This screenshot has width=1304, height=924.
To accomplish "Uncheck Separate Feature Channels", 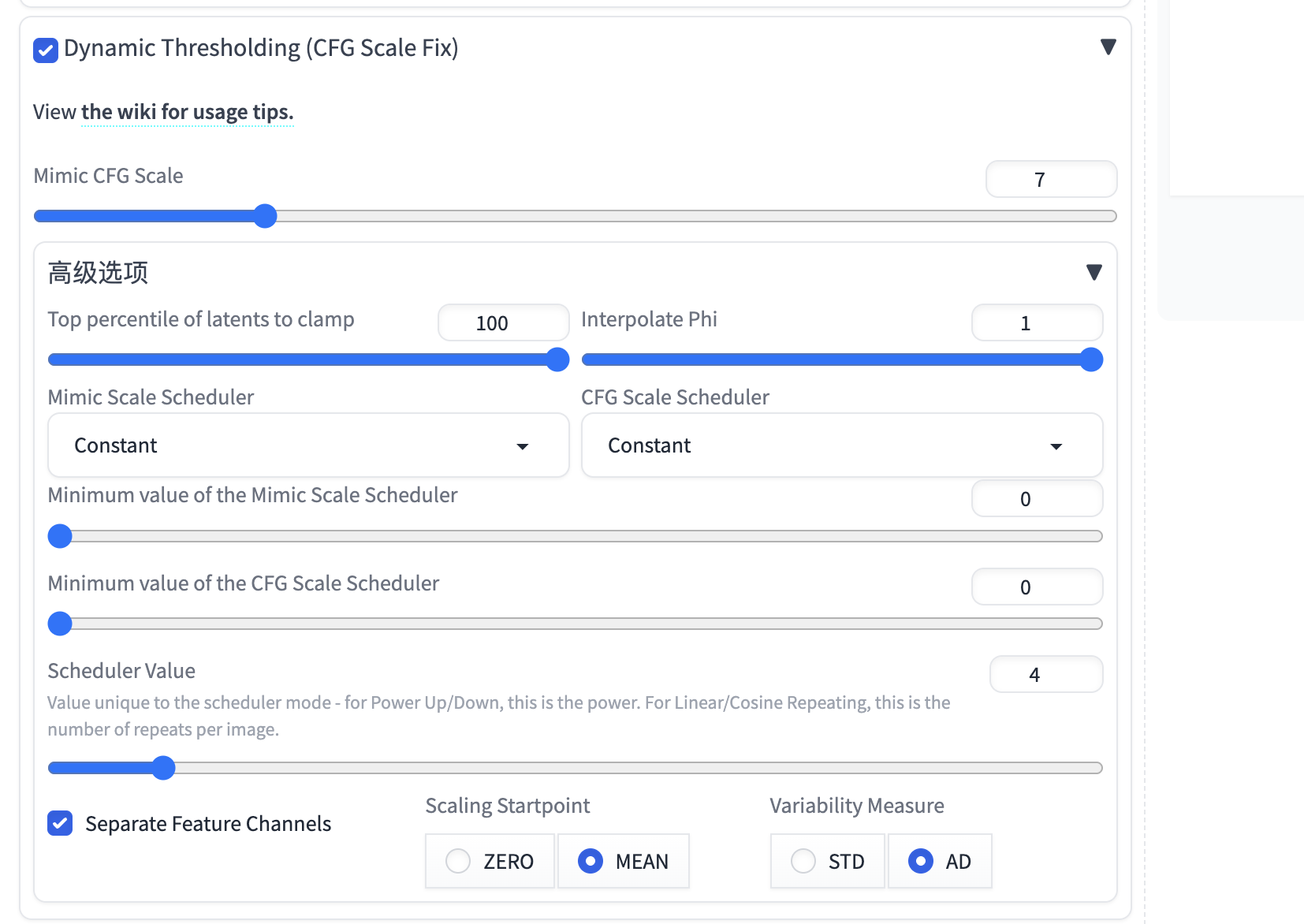I will [x=60, y=824].
